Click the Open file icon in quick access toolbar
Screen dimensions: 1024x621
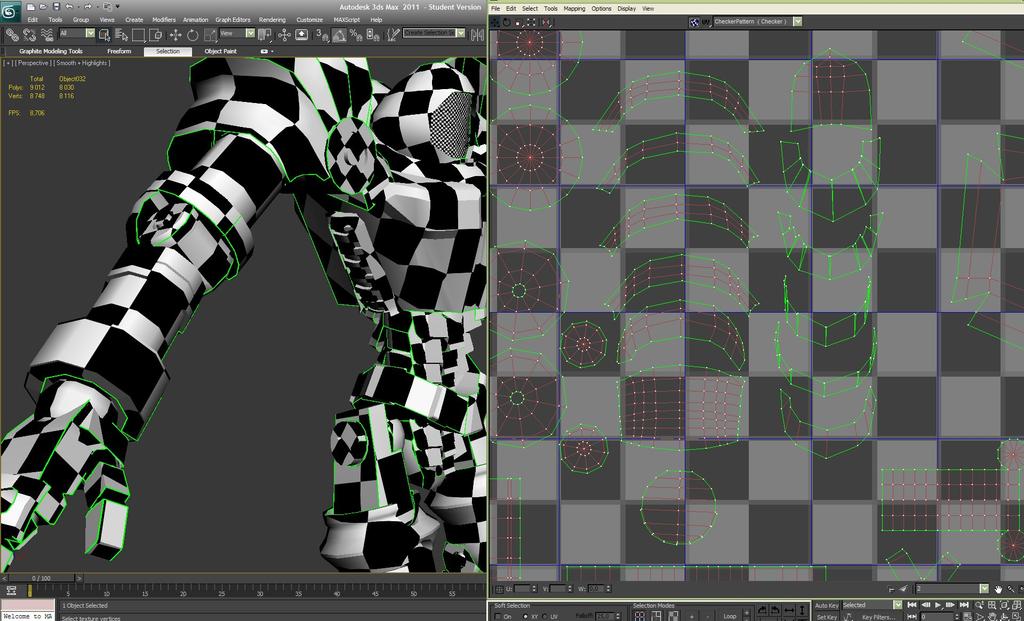(43, 7)
